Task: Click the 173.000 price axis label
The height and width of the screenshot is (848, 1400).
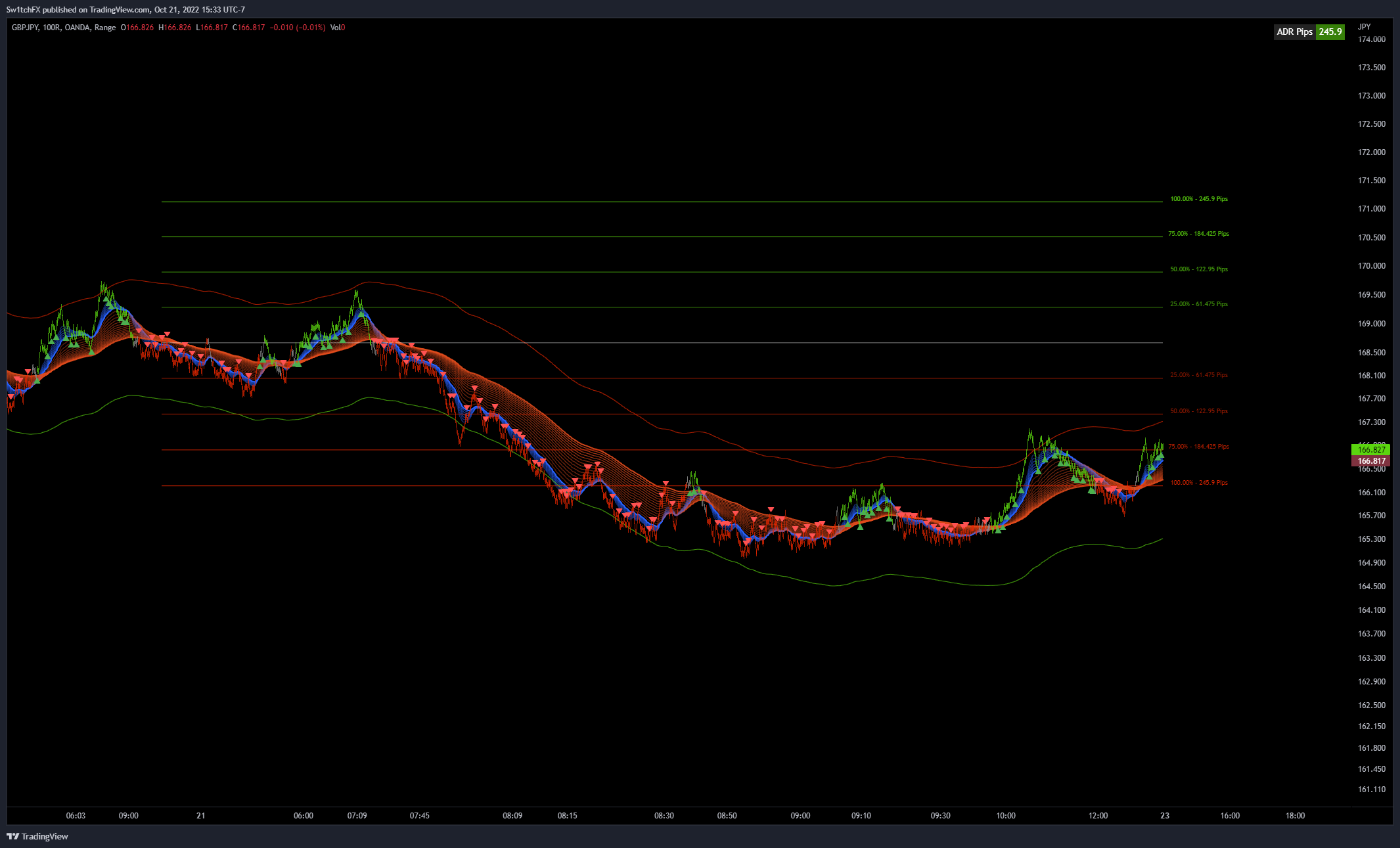Action: click(x=1372, y=96)
